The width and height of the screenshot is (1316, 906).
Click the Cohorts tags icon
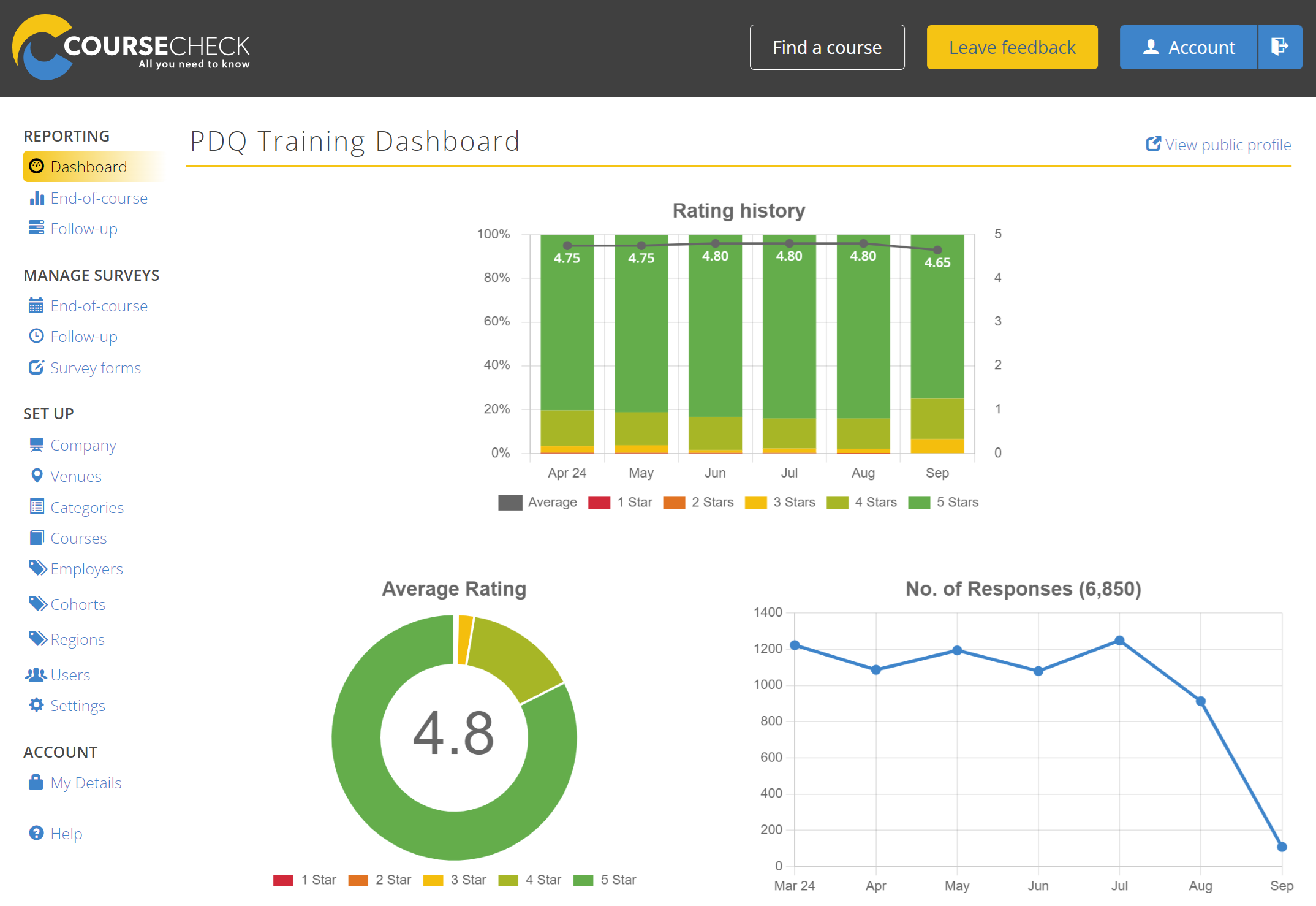[38, 604]
